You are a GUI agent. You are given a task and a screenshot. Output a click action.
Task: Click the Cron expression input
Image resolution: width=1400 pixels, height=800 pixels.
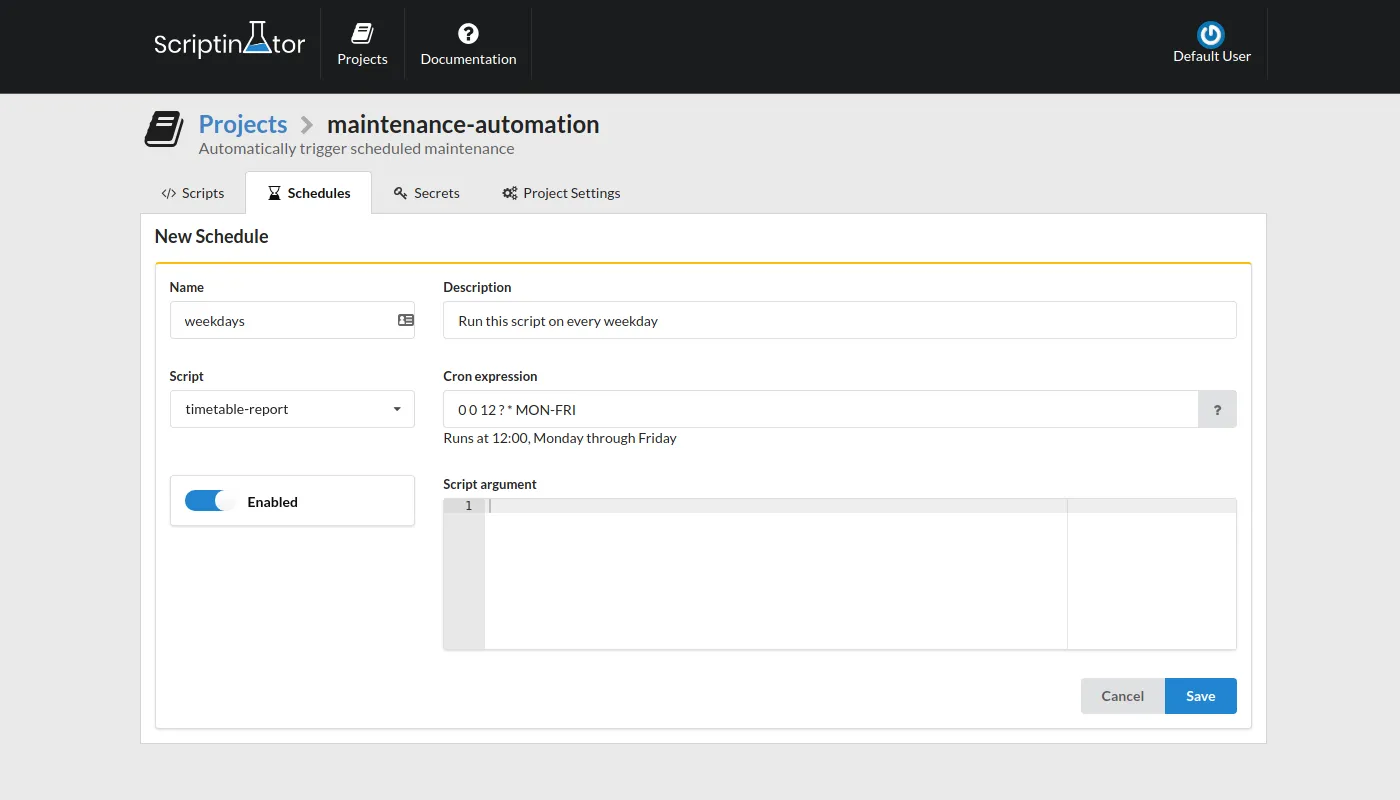[821, 409]
